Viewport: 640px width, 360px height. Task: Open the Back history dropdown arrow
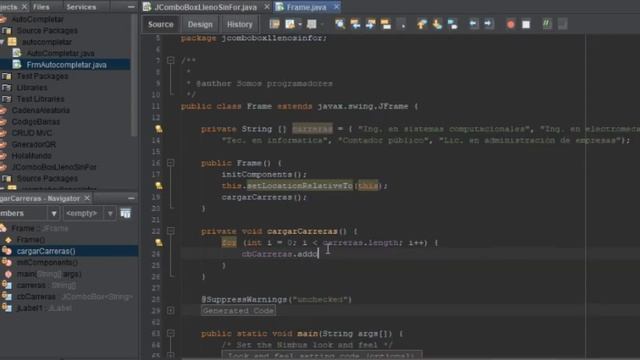pos(300,24)
